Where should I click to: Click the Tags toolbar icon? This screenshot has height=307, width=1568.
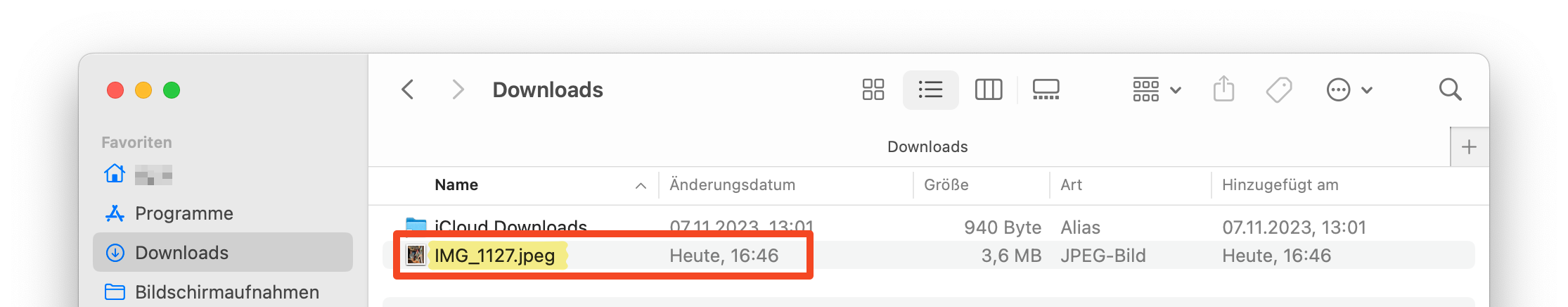tap(1279, 89)
